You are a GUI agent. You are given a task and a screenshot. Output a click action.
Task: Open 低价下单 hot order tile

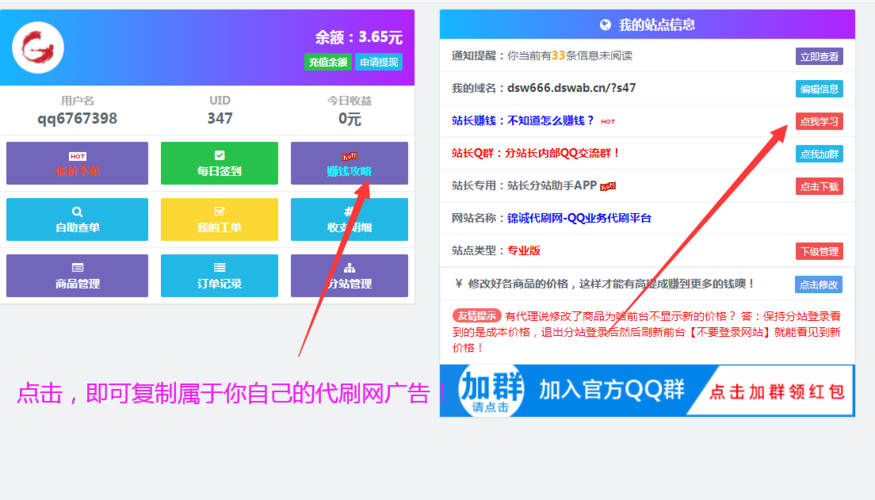(x=77, y=163)
